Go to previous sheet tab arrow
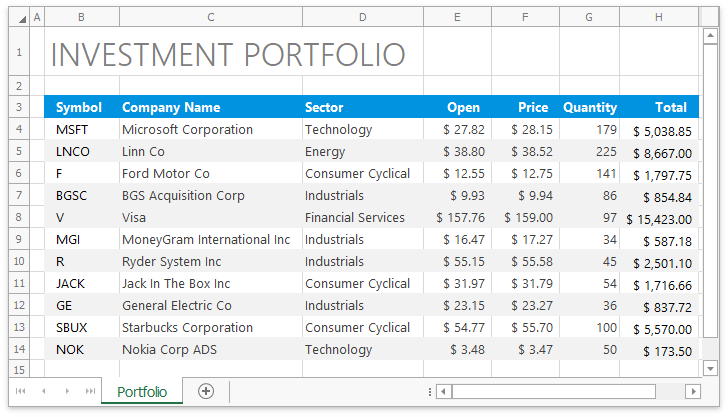The height and width of the screenshot is (417, 728). click(x=44, y=391)
